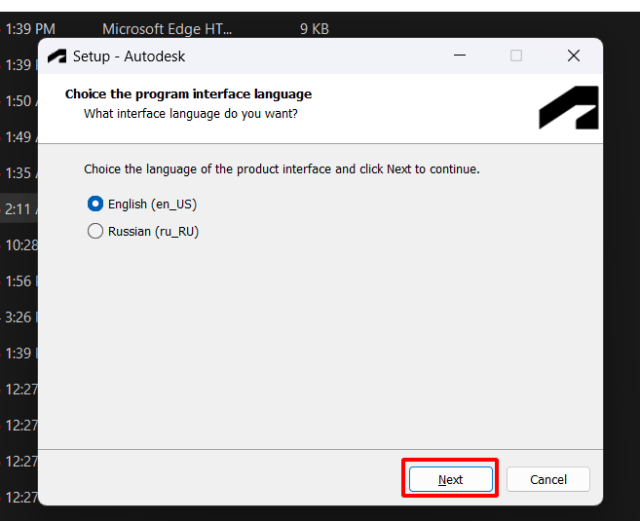Minimize the Setup - Autodesk window
Viewport: 640px width, 522px height.
pos(458,56)
